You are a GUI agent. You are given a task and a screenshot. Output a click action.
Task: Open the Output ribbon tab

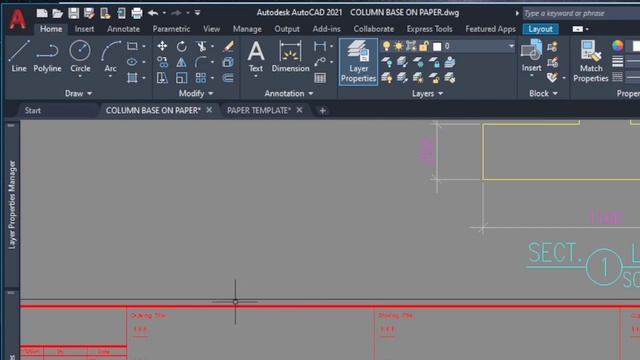tap(287, 29)
